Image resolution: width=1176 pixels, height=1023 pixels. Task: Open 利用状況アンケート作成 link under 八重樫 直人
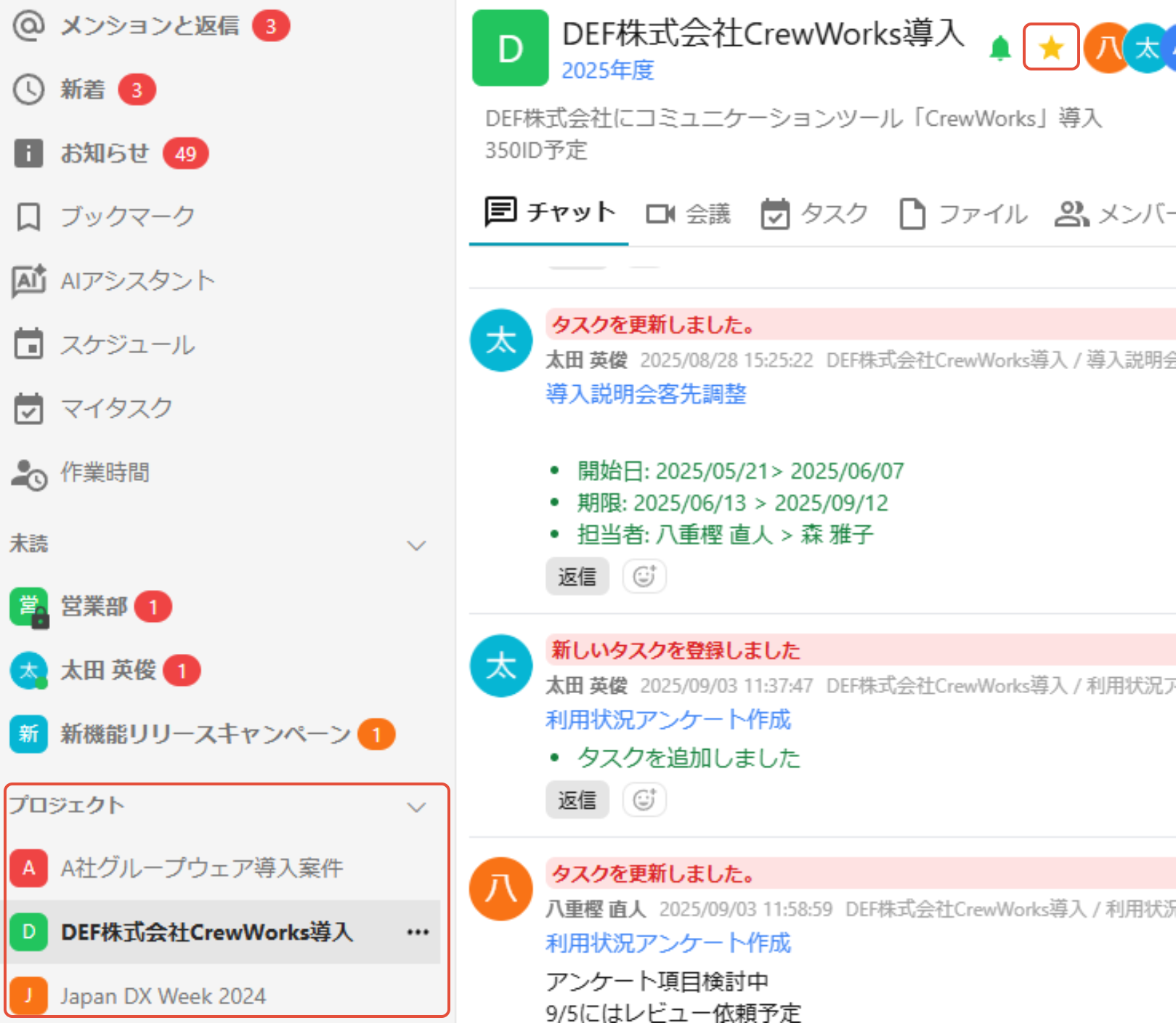pyautogui.click(x=668, y=943)
